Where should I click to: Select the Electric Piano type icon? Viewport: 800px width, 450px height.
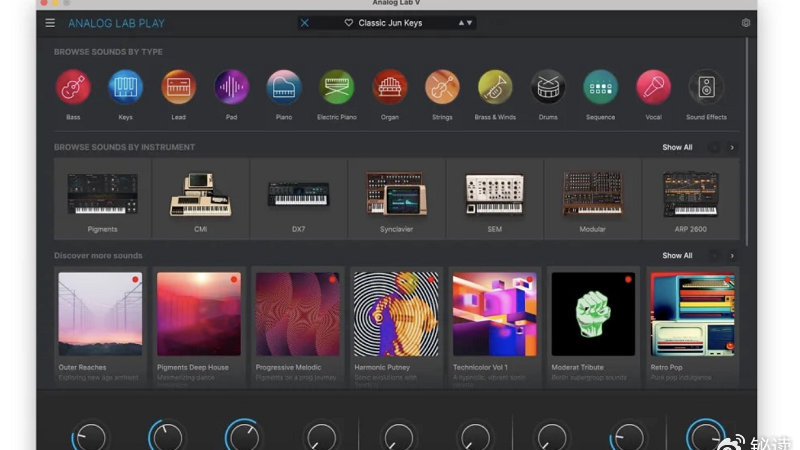point(337,88)
